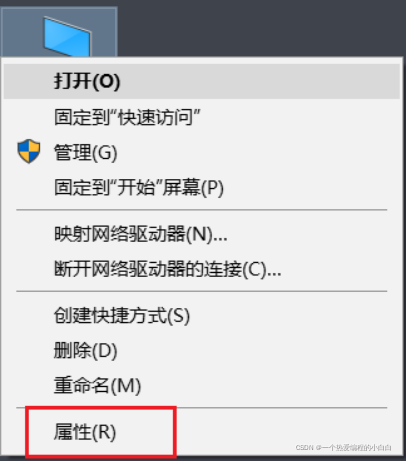This screenshot has width=406, height=461.
Task: Select 固定到"开始"屏幕(P) option
Action: coord(202,187)
